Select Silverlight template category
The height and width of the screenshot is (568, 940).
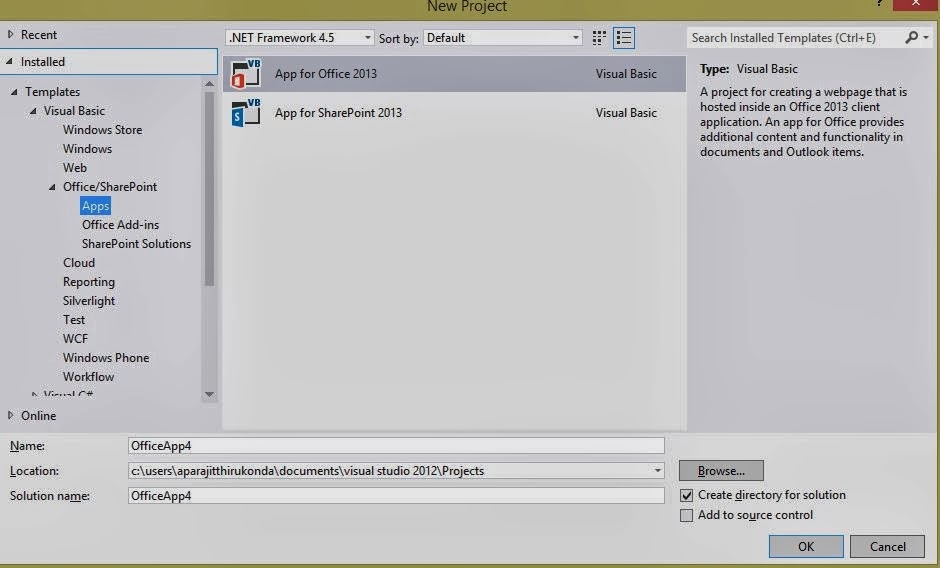point(89,301)
